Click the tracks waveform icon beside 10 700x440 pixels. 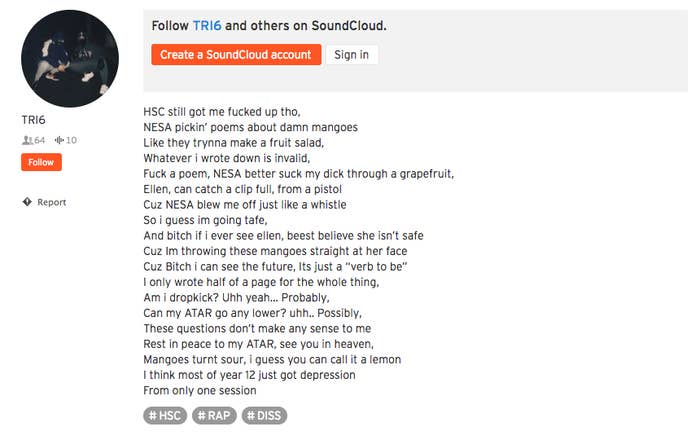pos(59,140)
